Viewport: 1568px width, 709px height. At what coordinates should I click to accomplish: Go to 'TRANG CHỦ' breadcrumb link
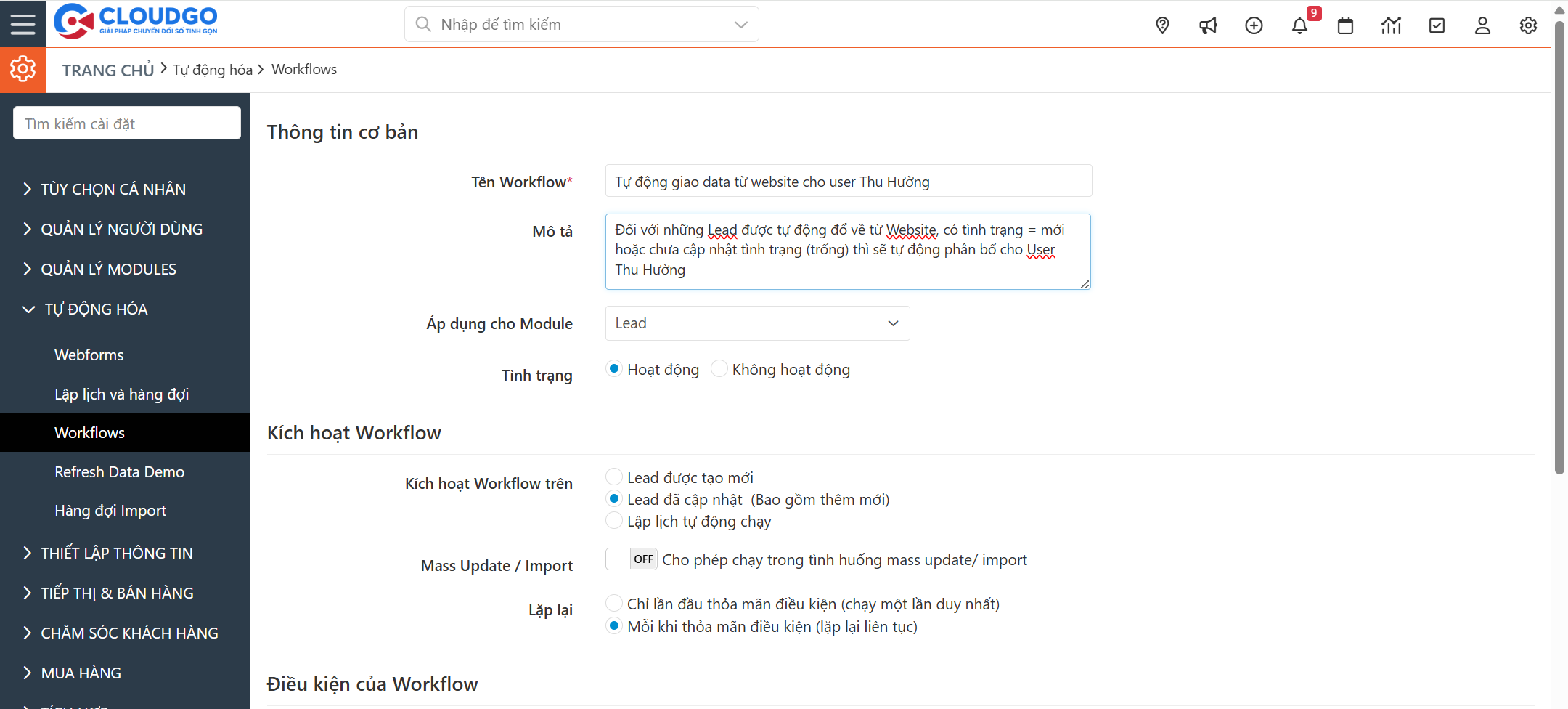(x=108, y=70)
